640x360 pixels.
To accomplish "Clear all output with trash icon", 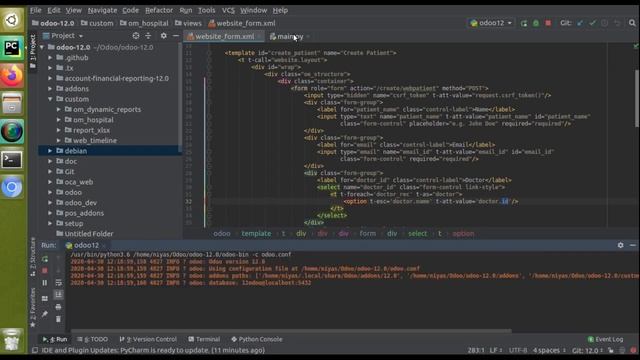I will click(58, 319).
